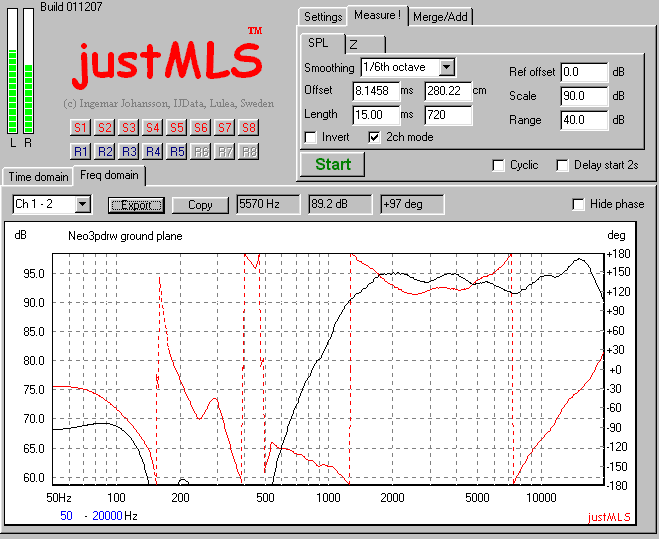The image size is (659, 539).
Task: Click the Offset ms field 8.1458
Action: [376, 91]
